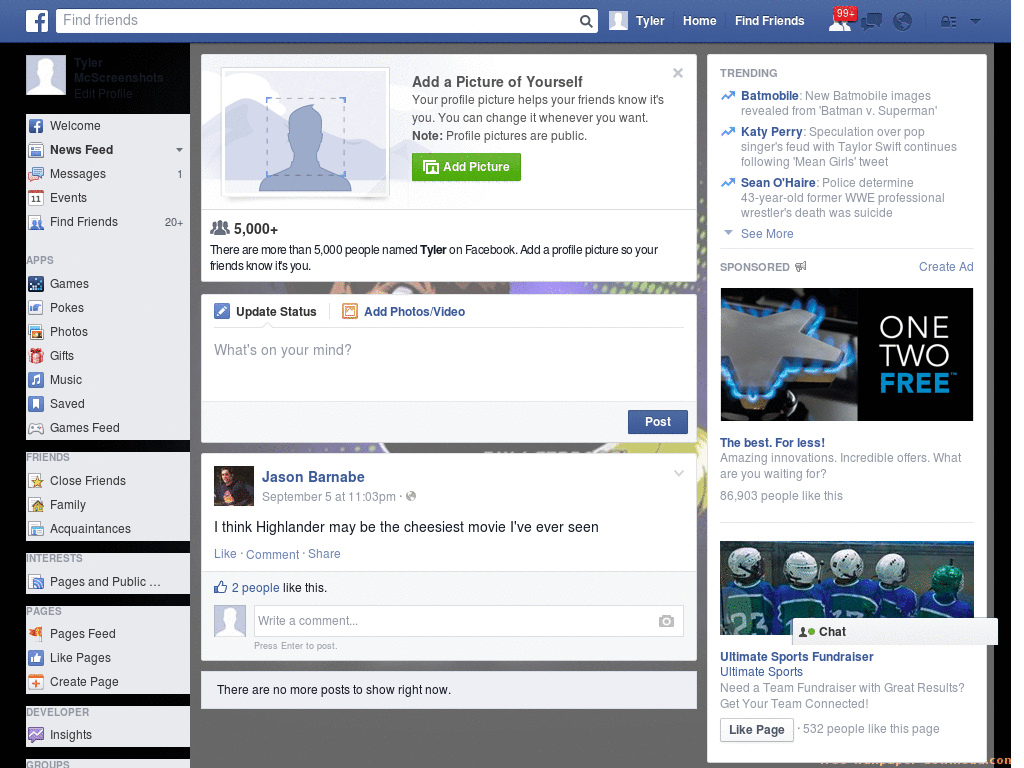Click the Games Feed controller icon
The width and height of the screenshot is (1024, 768).
[x=36, y=428]
